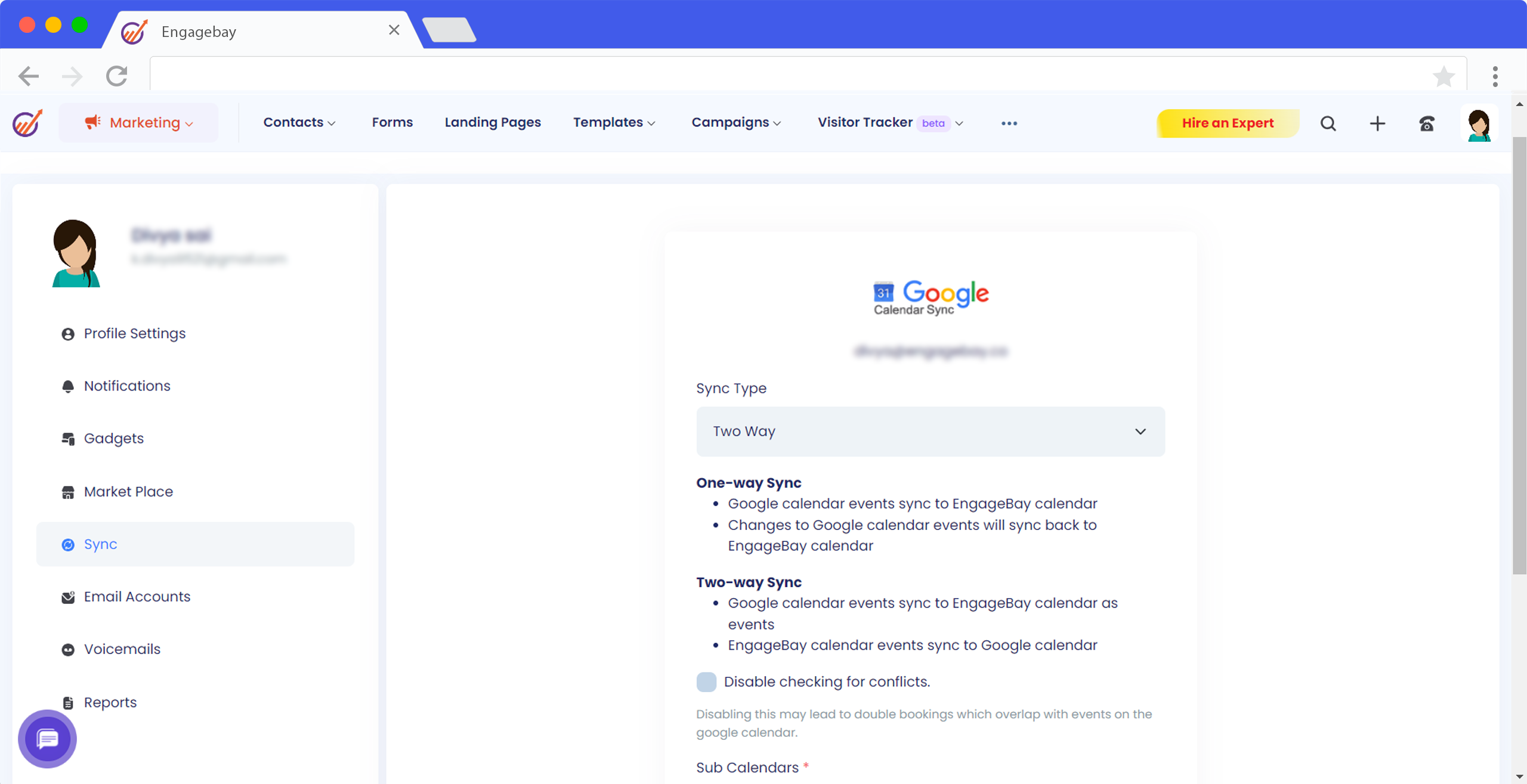
Task: Click the Google Calendar Sync logo
Action: click(931, 297)
